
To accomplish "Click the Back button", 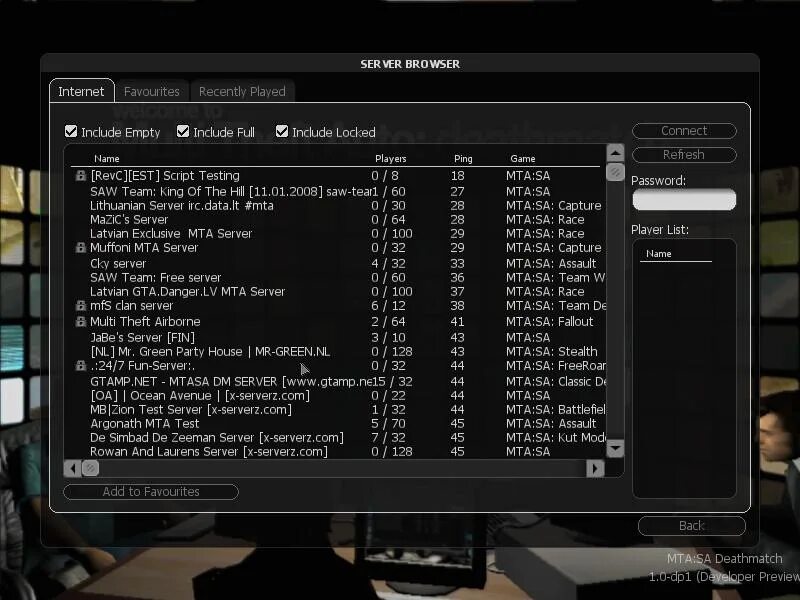I will [692, 526].
